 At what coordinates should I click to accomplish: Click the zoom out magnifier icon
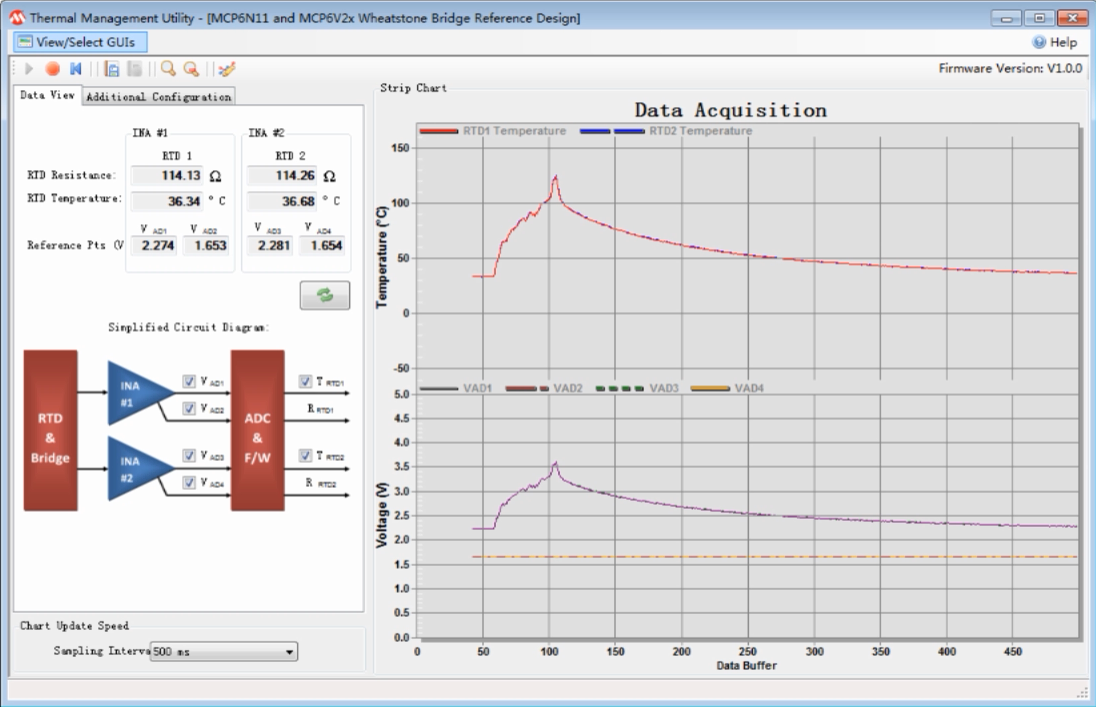pos(191,69)
